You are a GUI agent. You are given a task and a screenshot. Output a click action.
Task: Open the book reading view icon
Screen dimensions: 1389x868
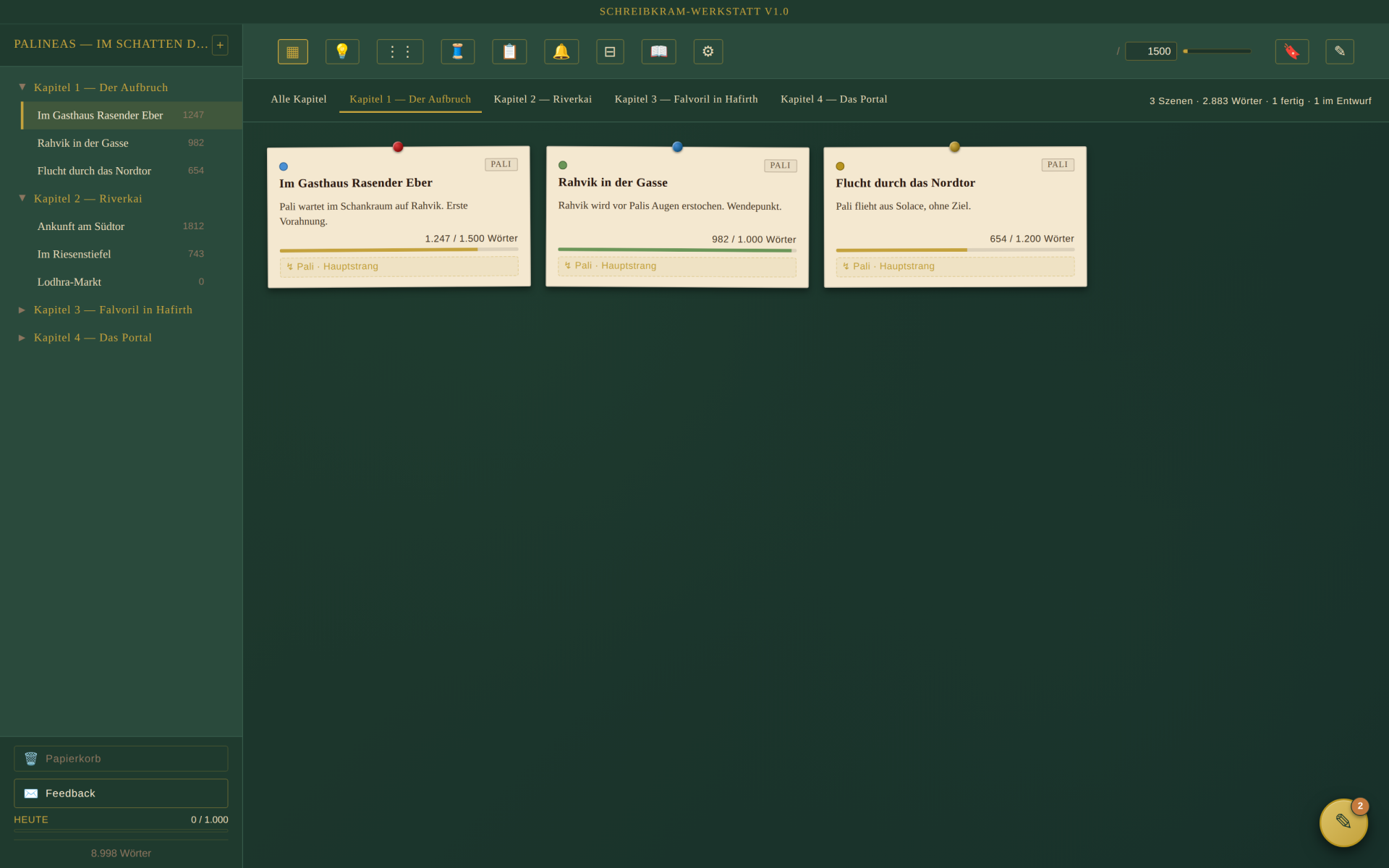(658, 51)
